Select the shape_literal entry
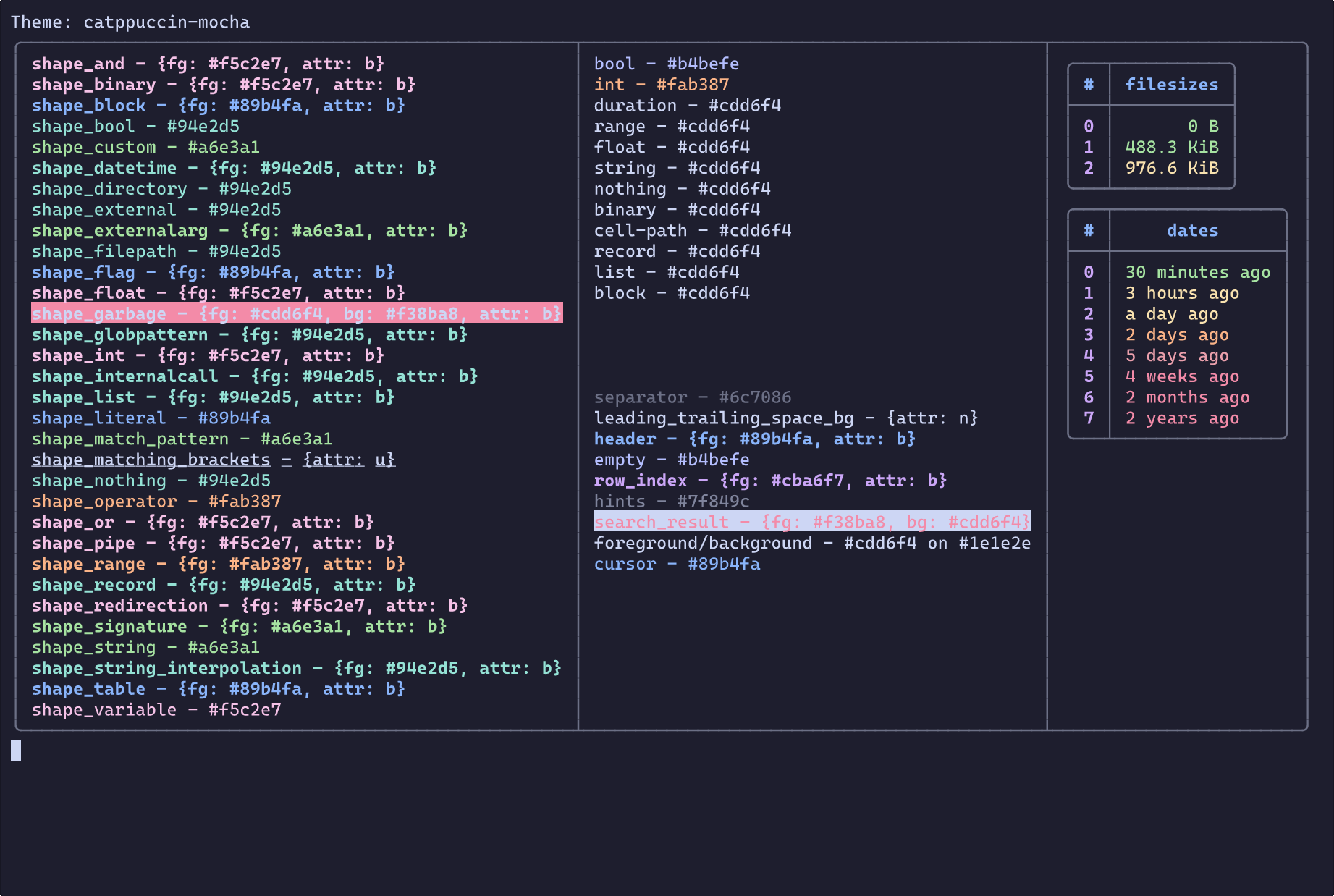The image size is (1334, 896). coord(151,418)
